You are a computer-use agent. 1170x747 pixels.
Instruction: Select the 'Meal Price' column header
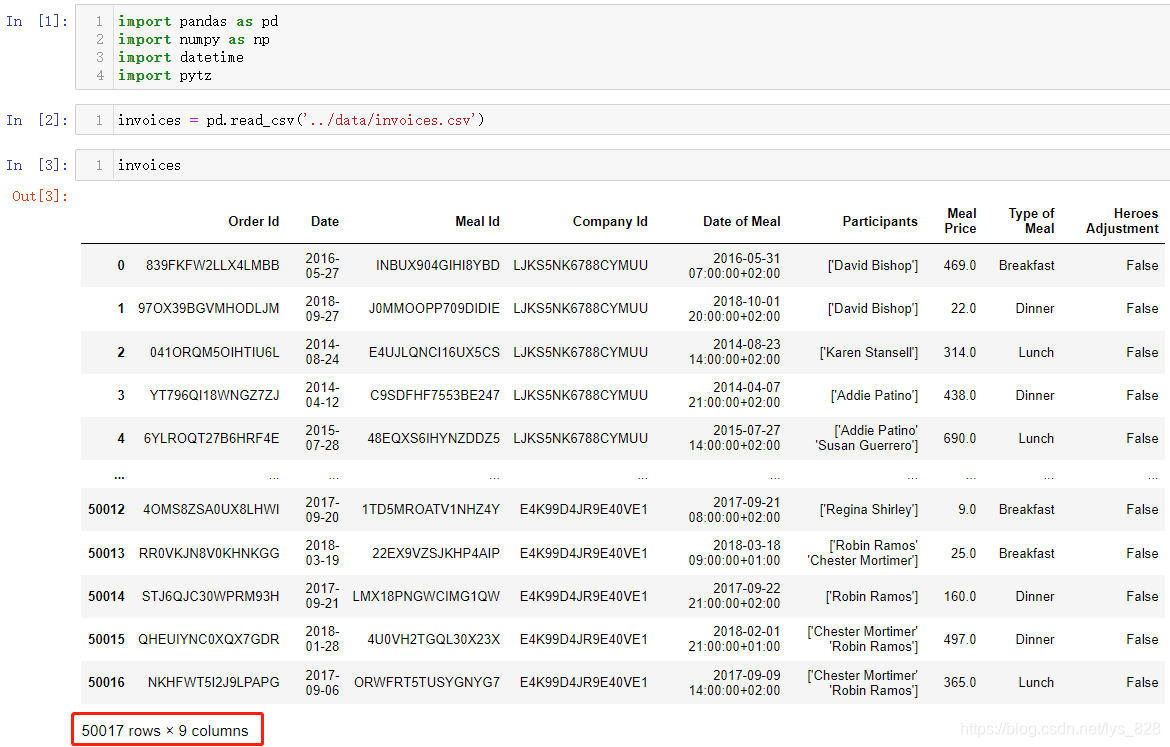click(x=960, y=221)
